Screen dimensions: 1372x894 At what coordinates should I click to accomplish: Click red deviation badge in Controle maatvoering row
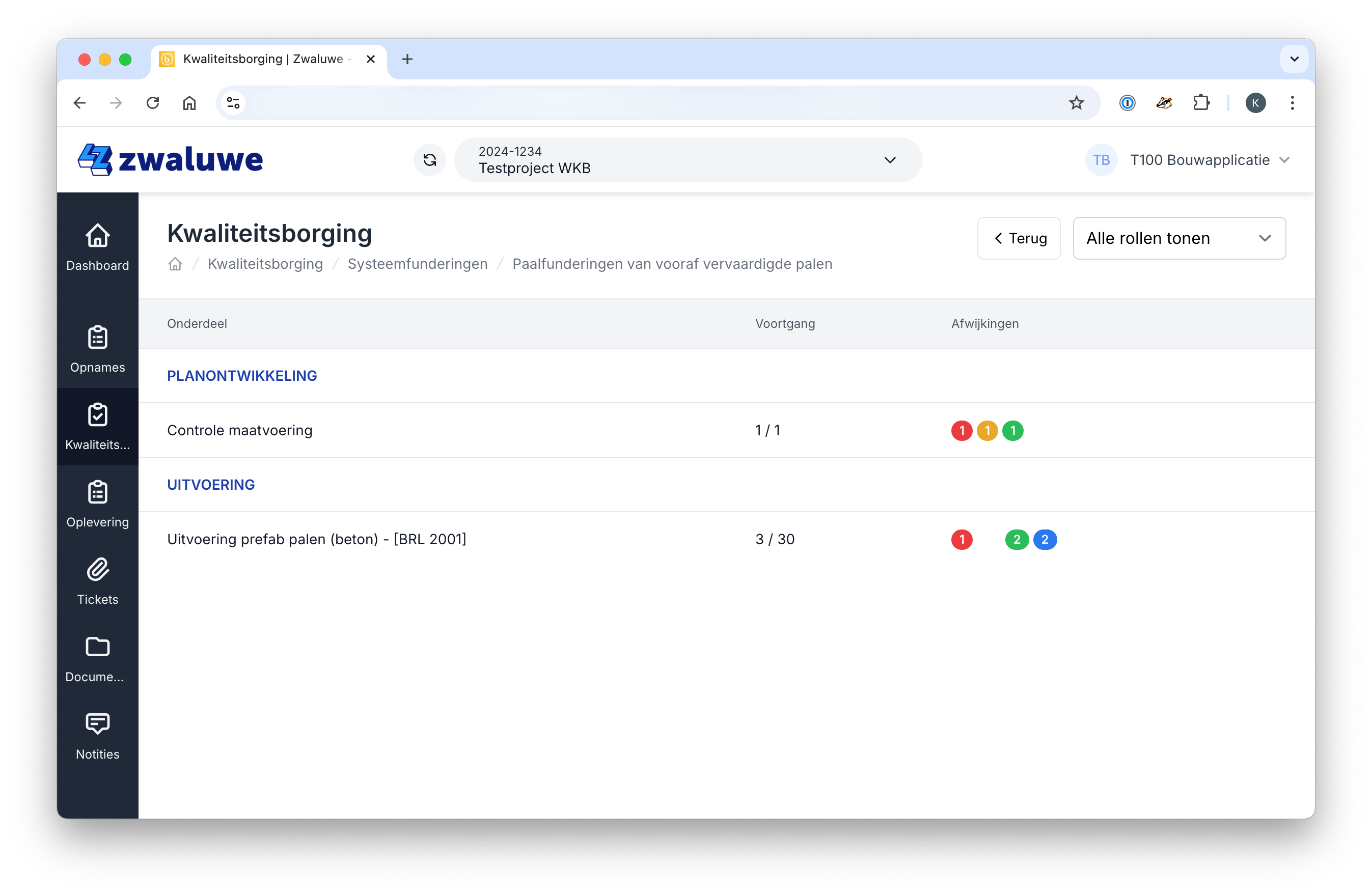962,431
